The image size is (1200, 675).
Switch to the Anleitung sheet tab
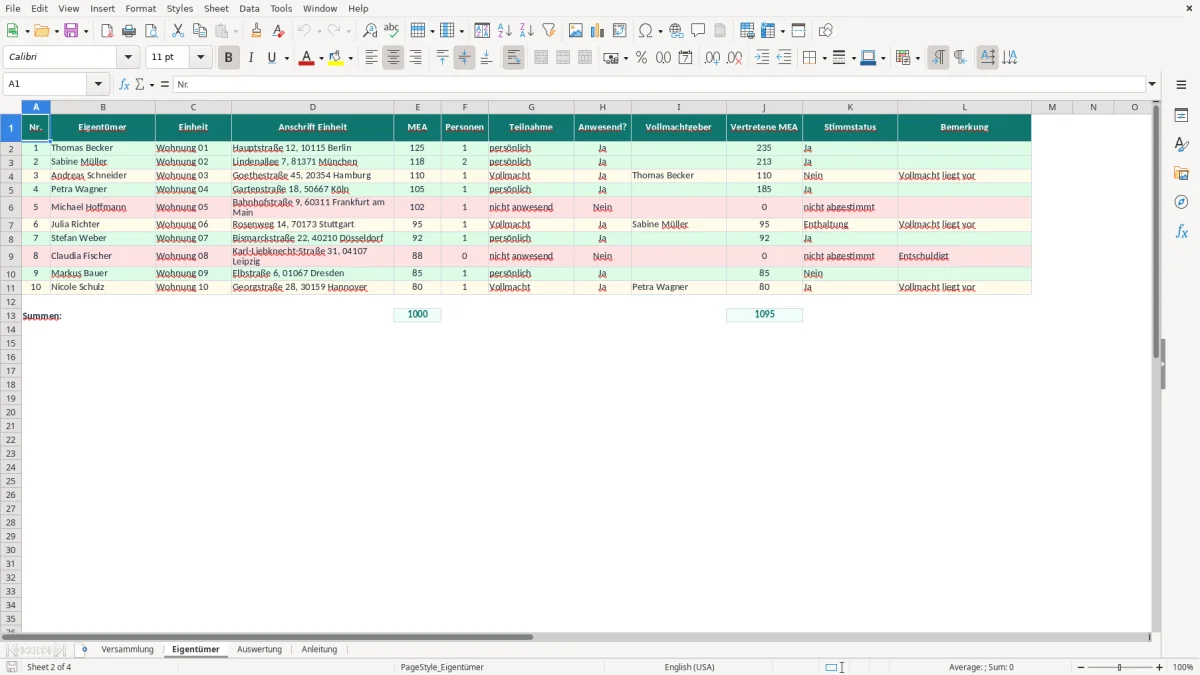(319, 649)
